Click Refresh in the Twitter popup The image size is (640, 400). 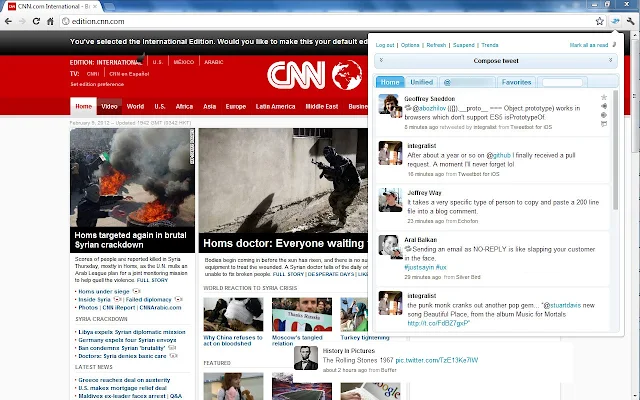436,45
